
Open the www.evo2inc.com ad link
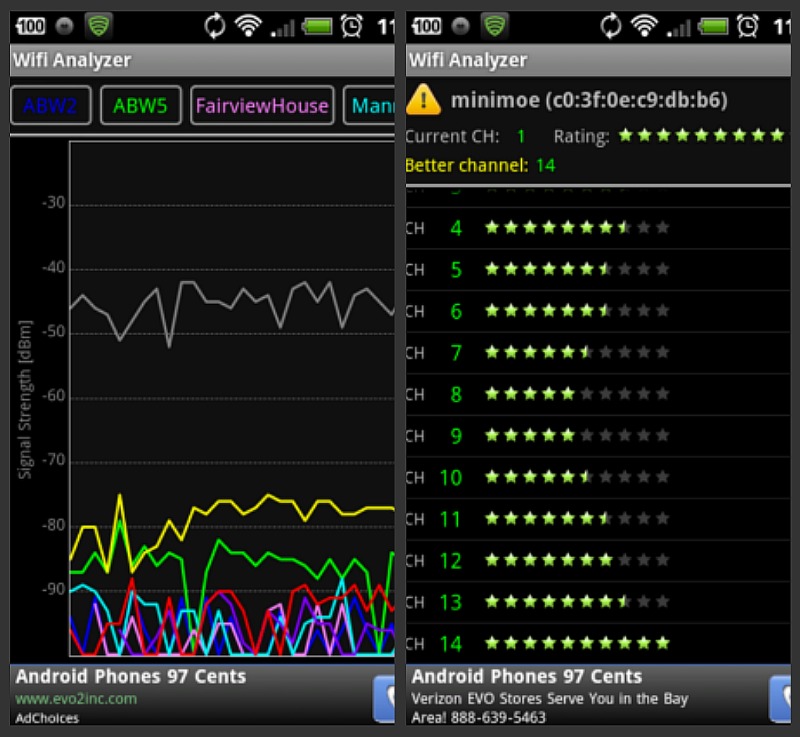[x=76, y=698]
